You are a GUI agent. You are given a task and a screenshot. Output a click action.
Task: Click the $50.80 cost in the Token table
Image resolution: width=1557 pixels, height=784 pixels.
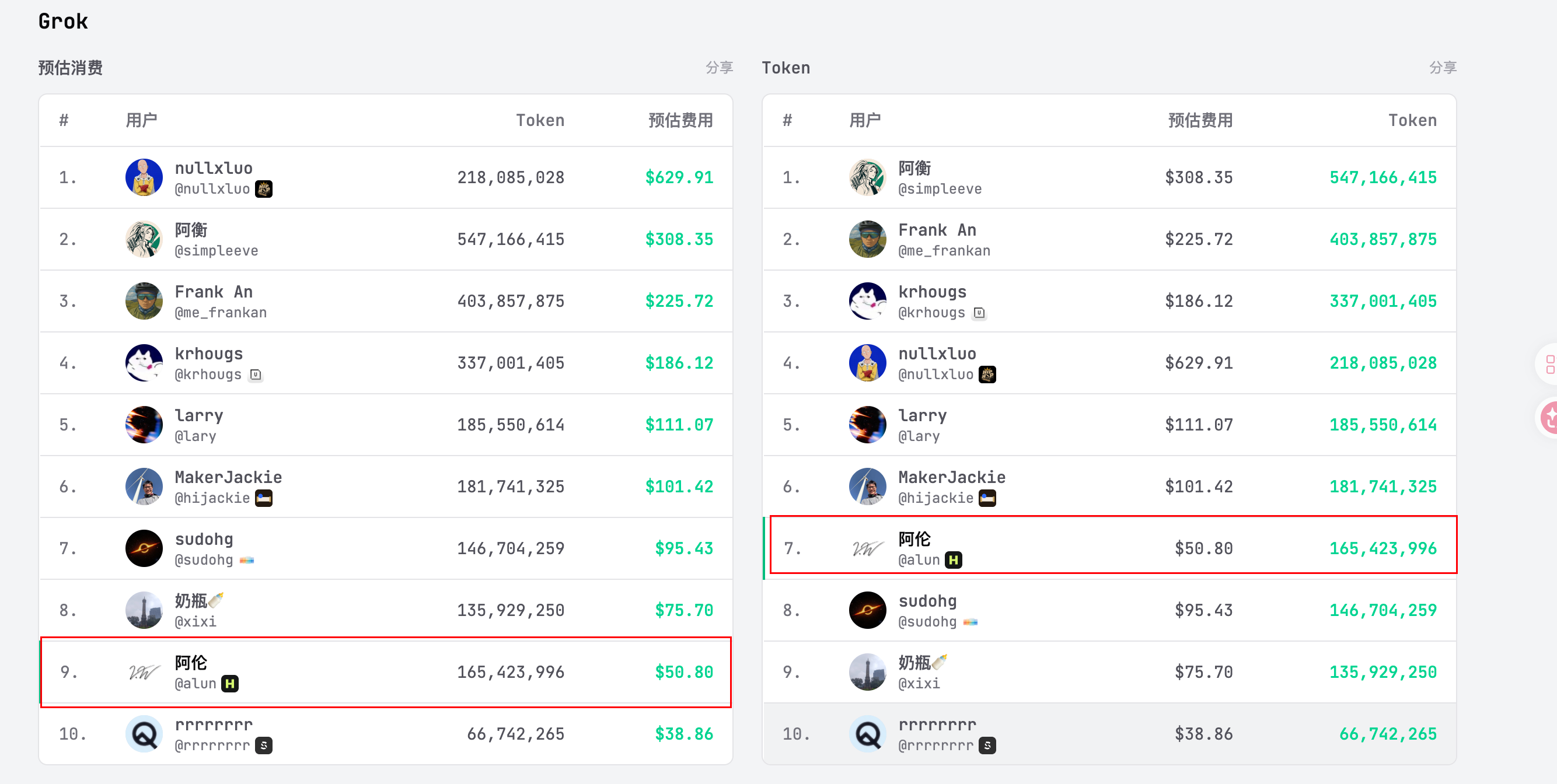coord(1203,548)
